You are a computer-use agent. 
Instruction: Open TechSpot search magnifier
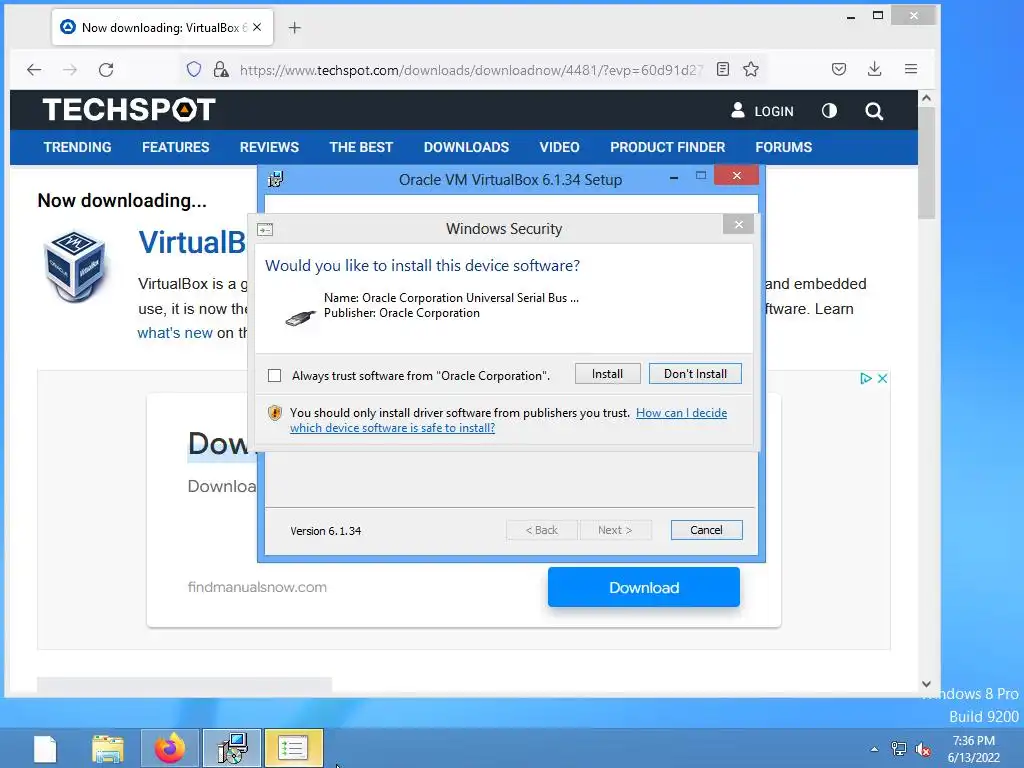pyautogui.click(x=874, y=111)
